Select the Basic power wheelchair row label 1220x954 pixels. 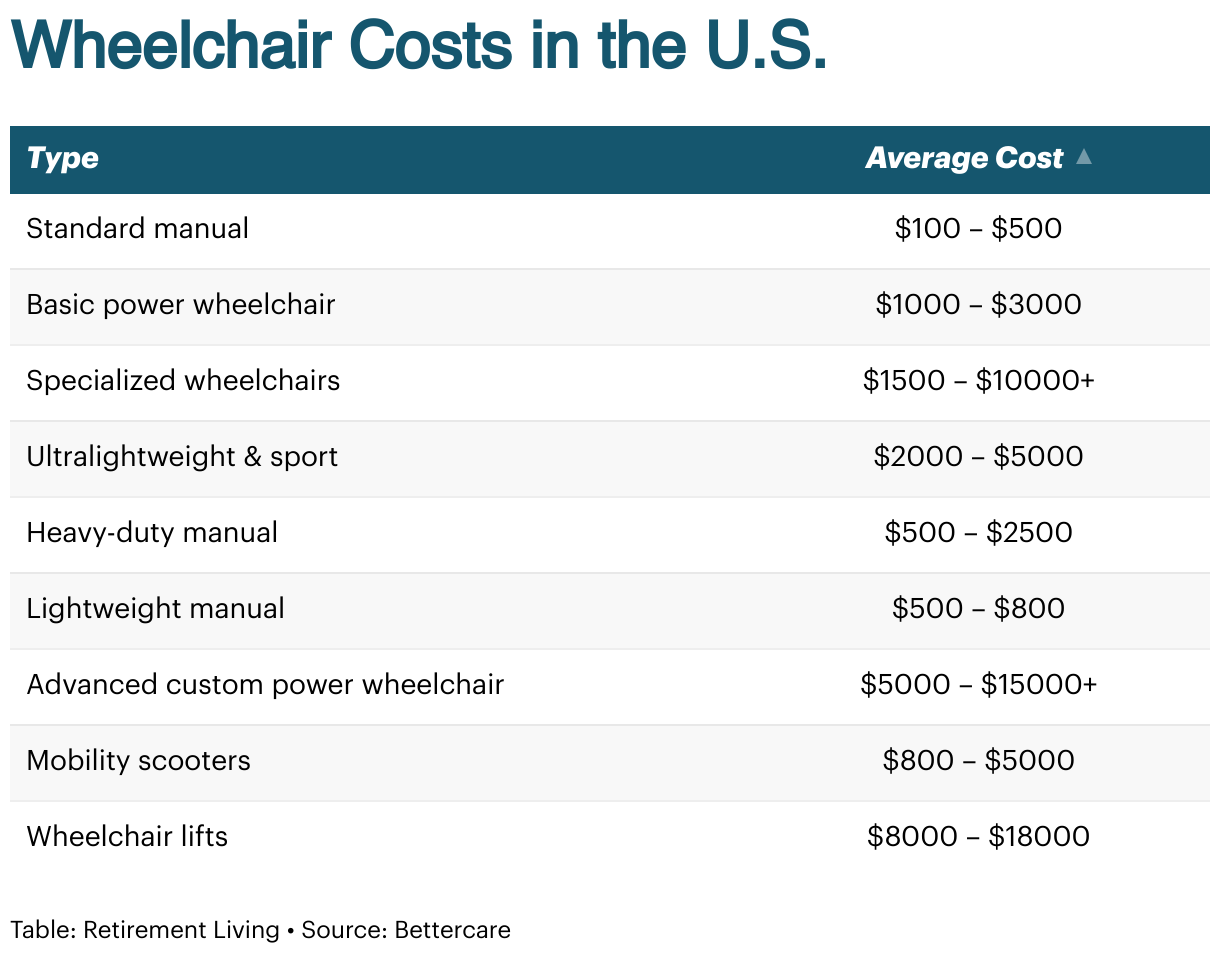click(x=181, y=305)
